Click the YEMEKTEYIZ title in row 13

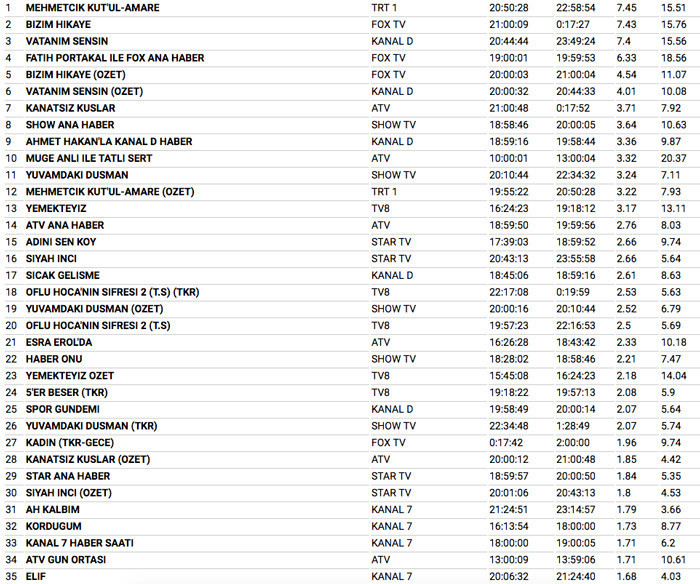[57, 208]
